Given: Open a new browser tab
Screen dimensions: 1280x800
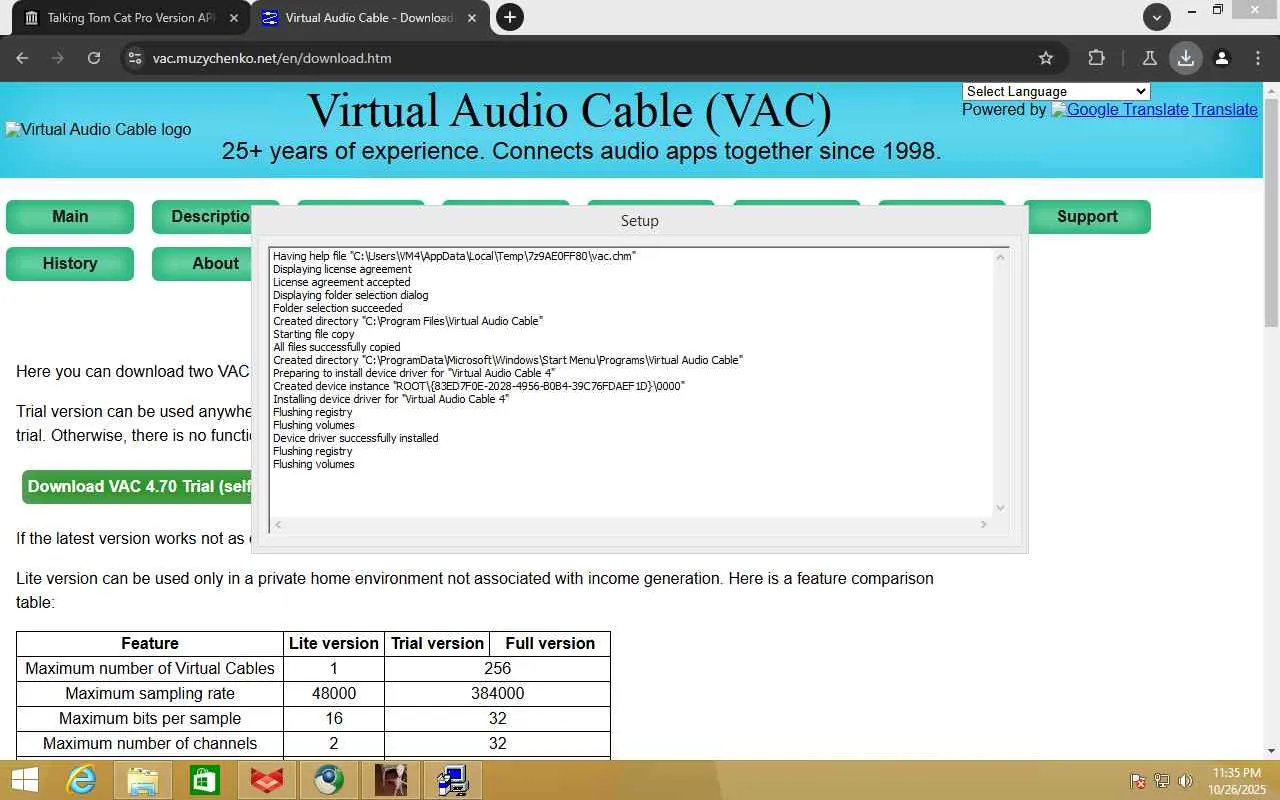Looking at the screenshot, I should (x=510, y=17).
